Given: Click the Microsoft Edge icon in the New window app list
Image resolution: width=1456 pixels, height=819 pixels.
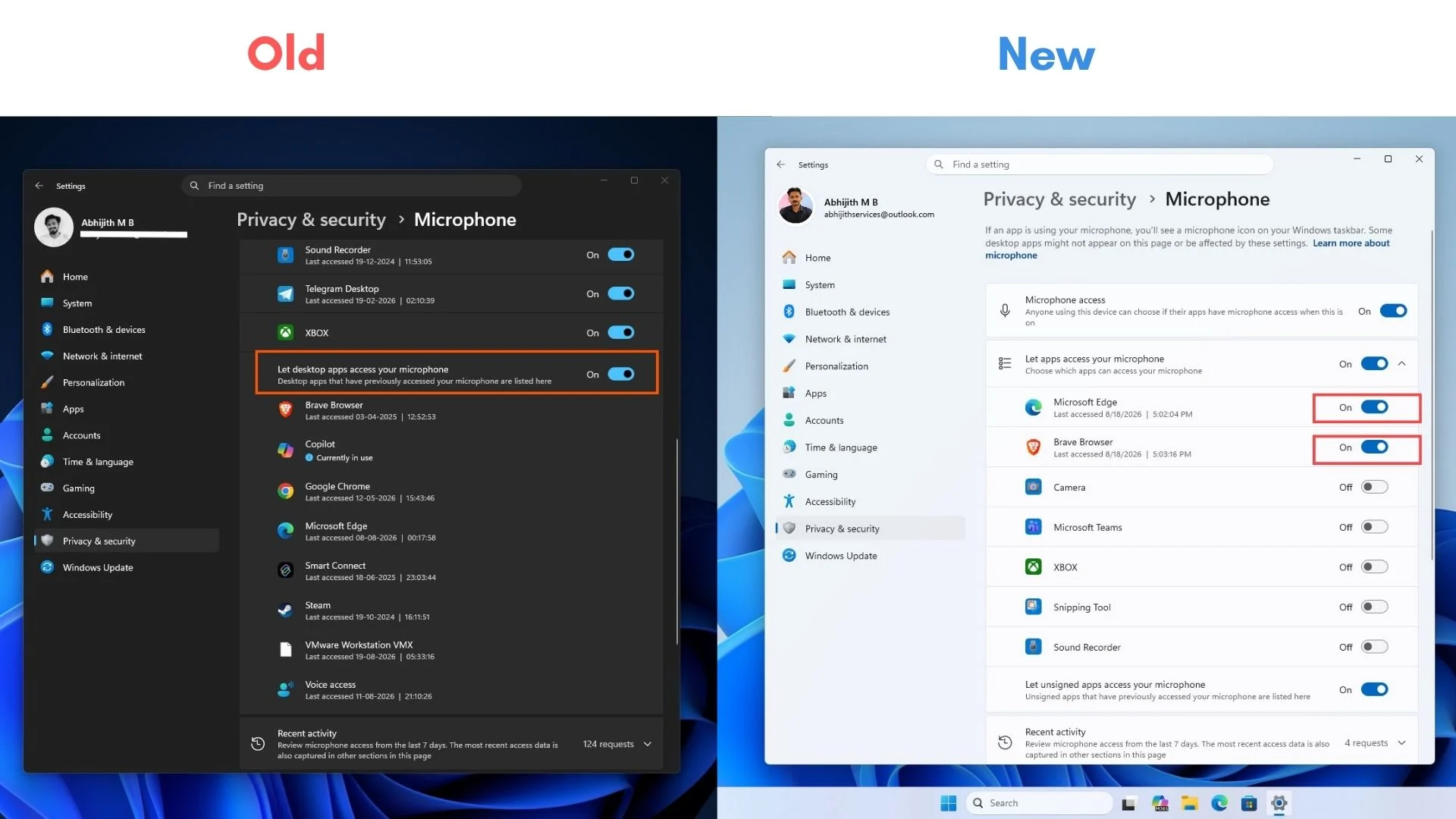Looking at the screenshot, I should [1033, 407].
